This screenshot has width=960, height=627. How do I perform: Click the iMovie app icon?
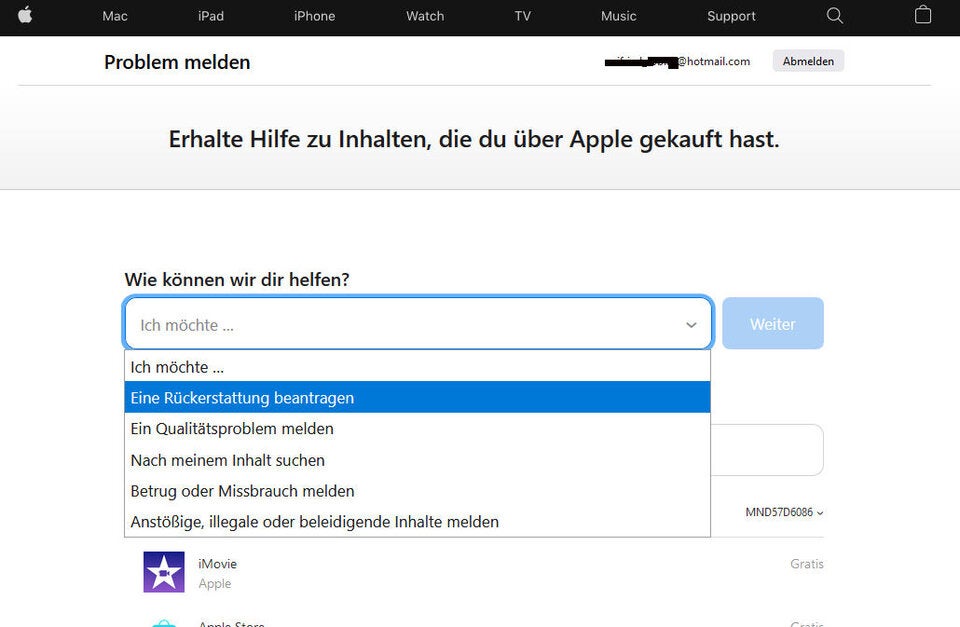click(163, 570)
